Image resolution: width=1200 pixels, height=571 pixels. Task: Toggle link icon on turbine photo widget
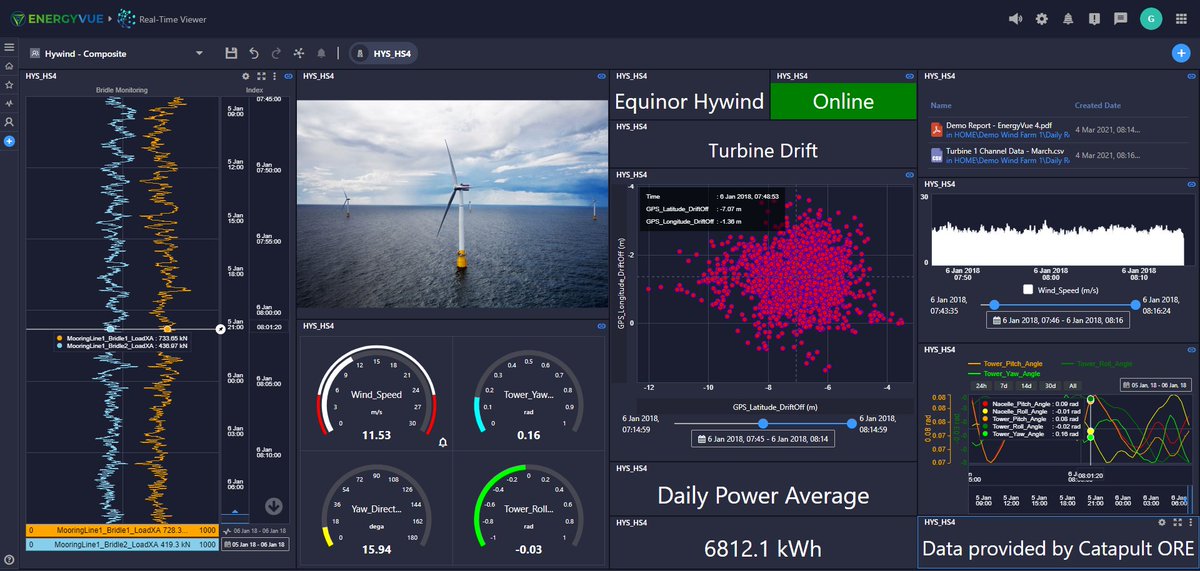(x=601, y=76)
